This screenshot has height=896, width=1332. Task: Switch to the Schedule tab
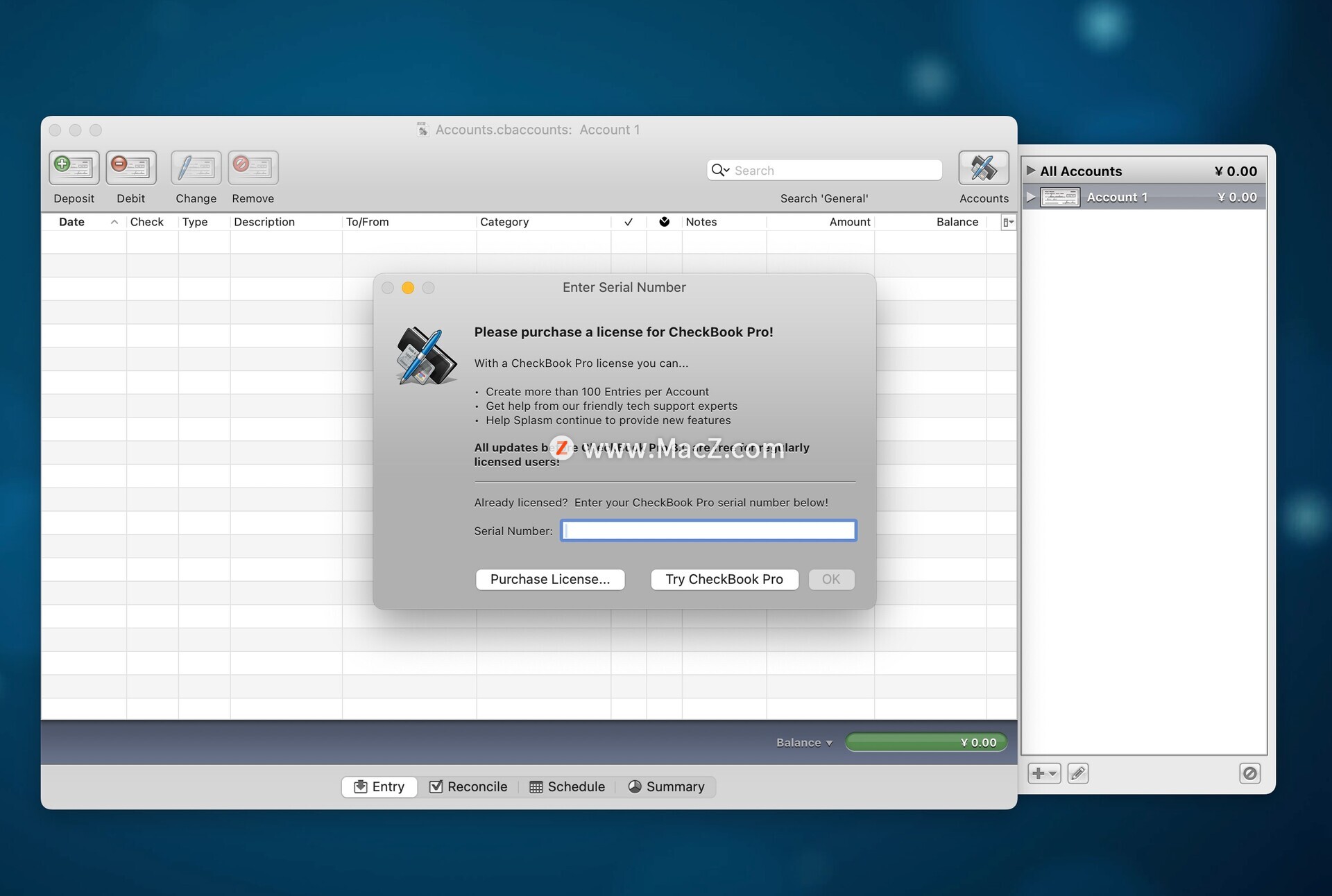coord(567,786)
